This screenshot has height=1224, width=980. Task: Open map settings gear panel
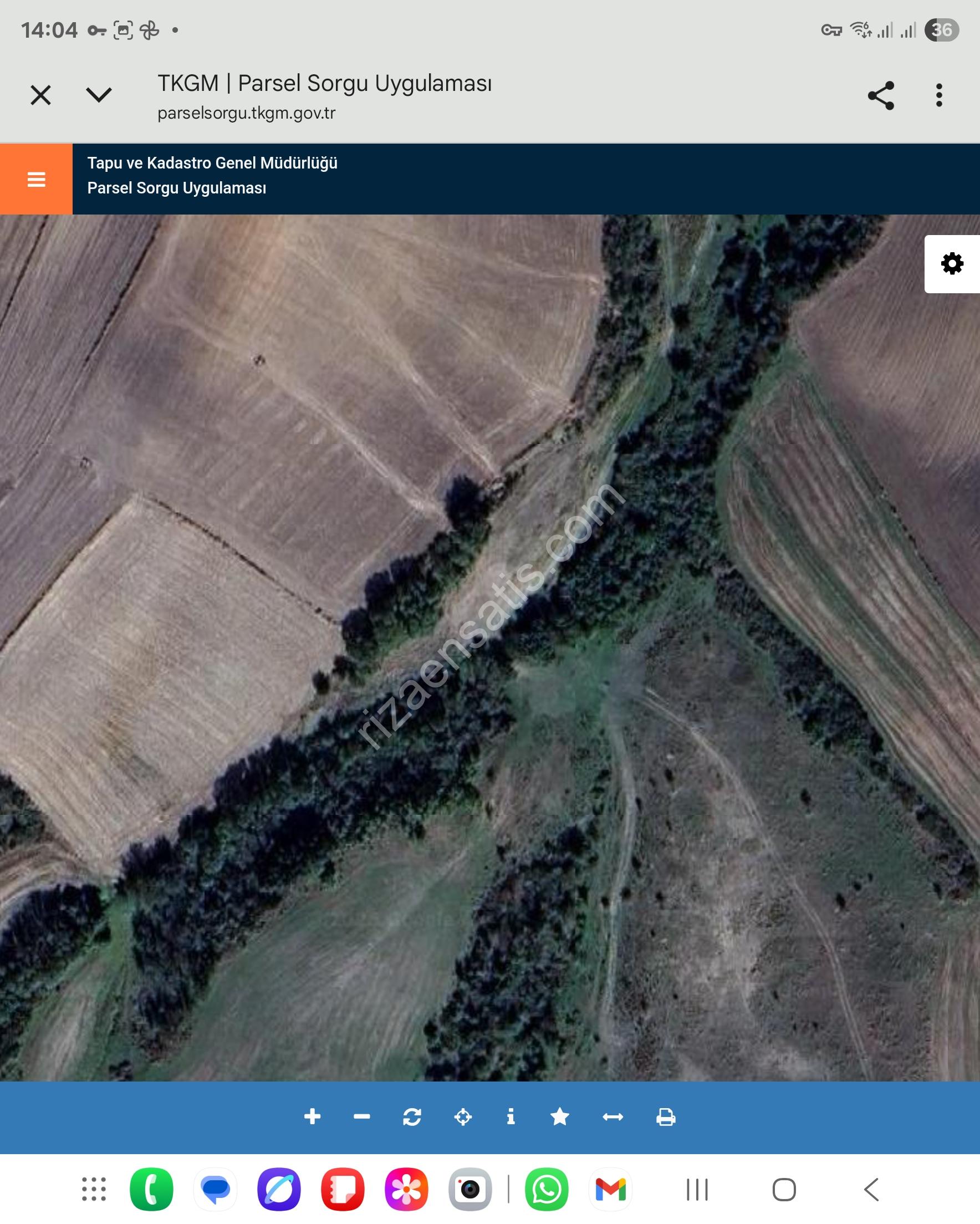click(952, 264)
